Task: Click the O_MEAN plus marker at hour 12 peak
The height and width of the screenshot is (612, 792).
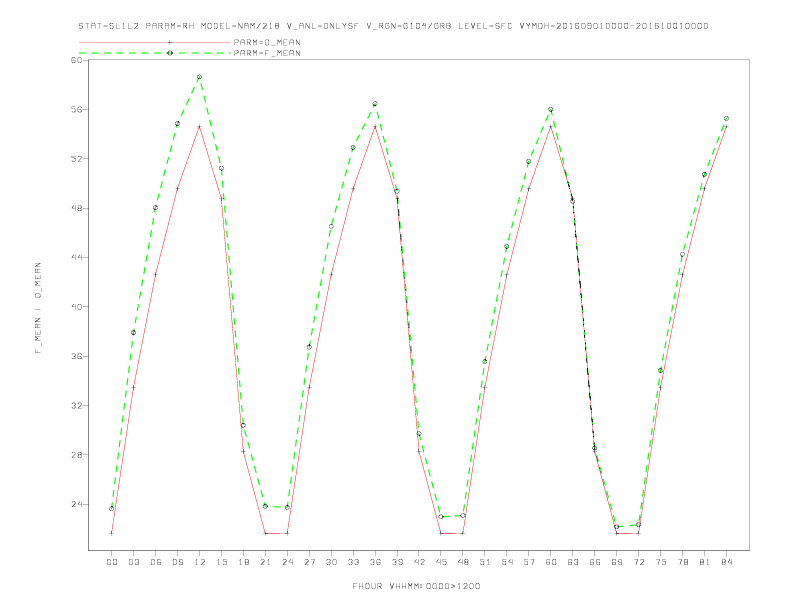Action: click(200, 127)
